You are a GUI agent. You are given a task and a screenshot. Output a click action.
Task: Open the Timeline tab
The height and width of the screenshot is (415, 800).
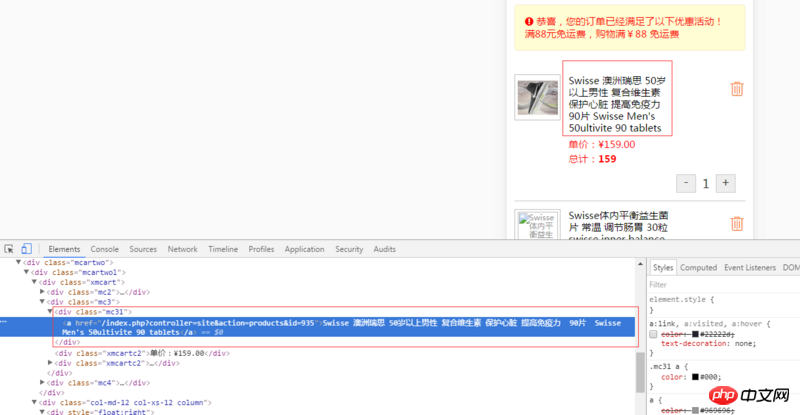(223, 249)
